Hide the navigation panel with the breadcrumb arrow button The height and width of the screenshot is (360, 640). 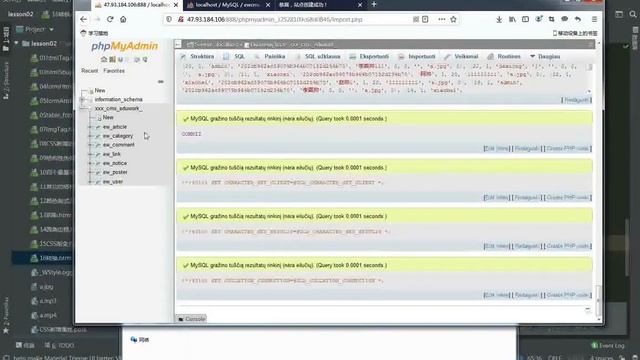(x=178, y=44)
